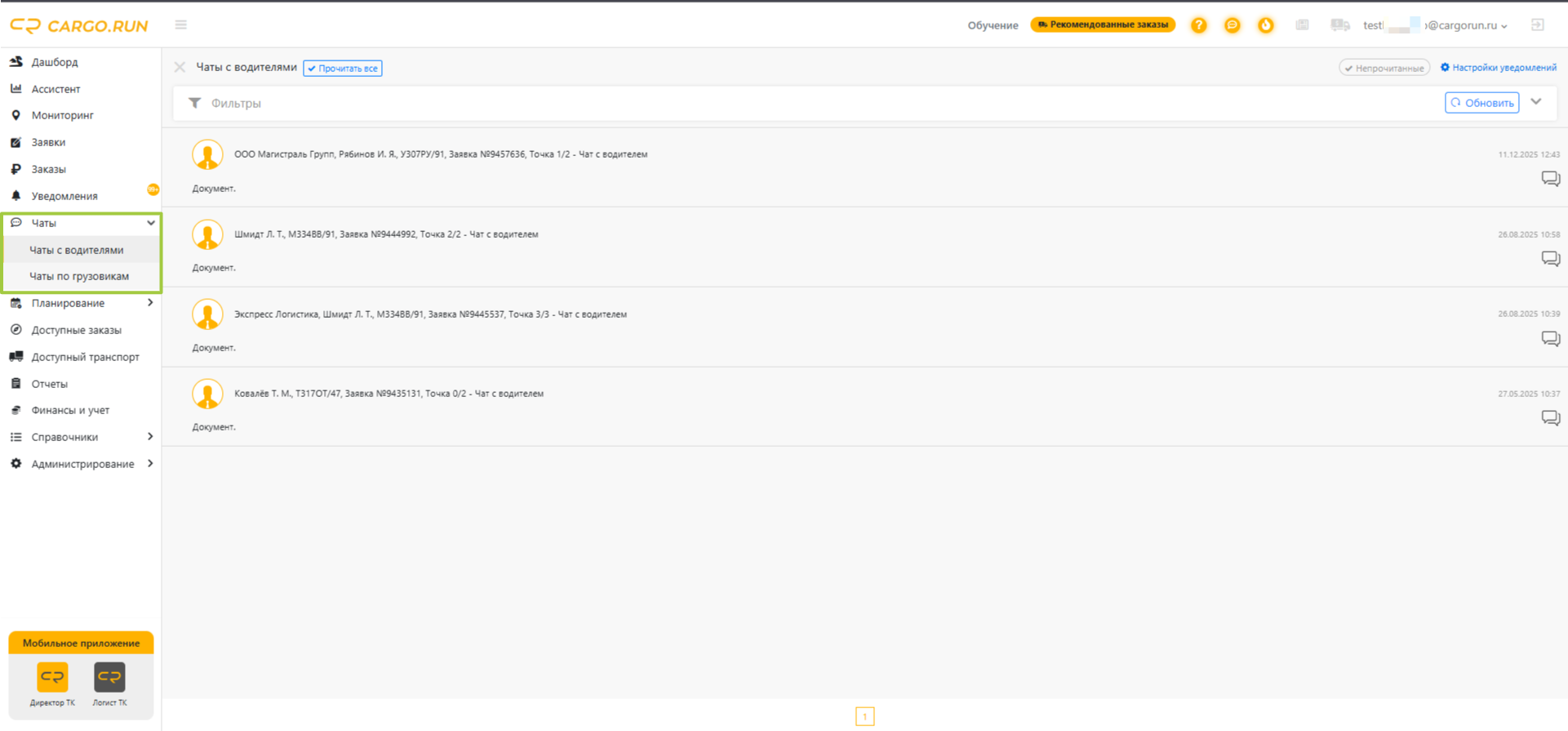Click timestamp 27.05.2025 10:37
This screenshot has height=731, width=1568.
(1529, 394)
